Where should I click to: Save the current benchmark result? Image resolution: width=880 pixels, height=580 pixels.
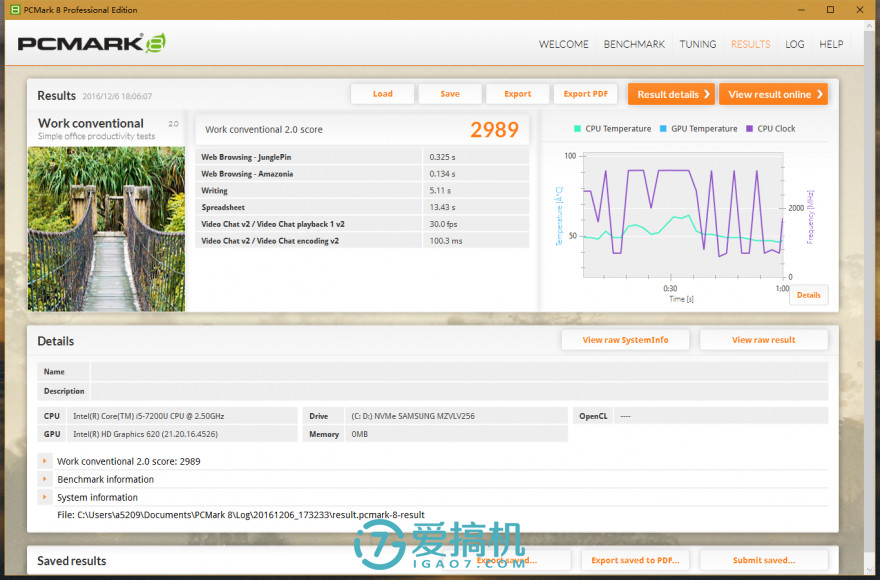pos(450,93)
